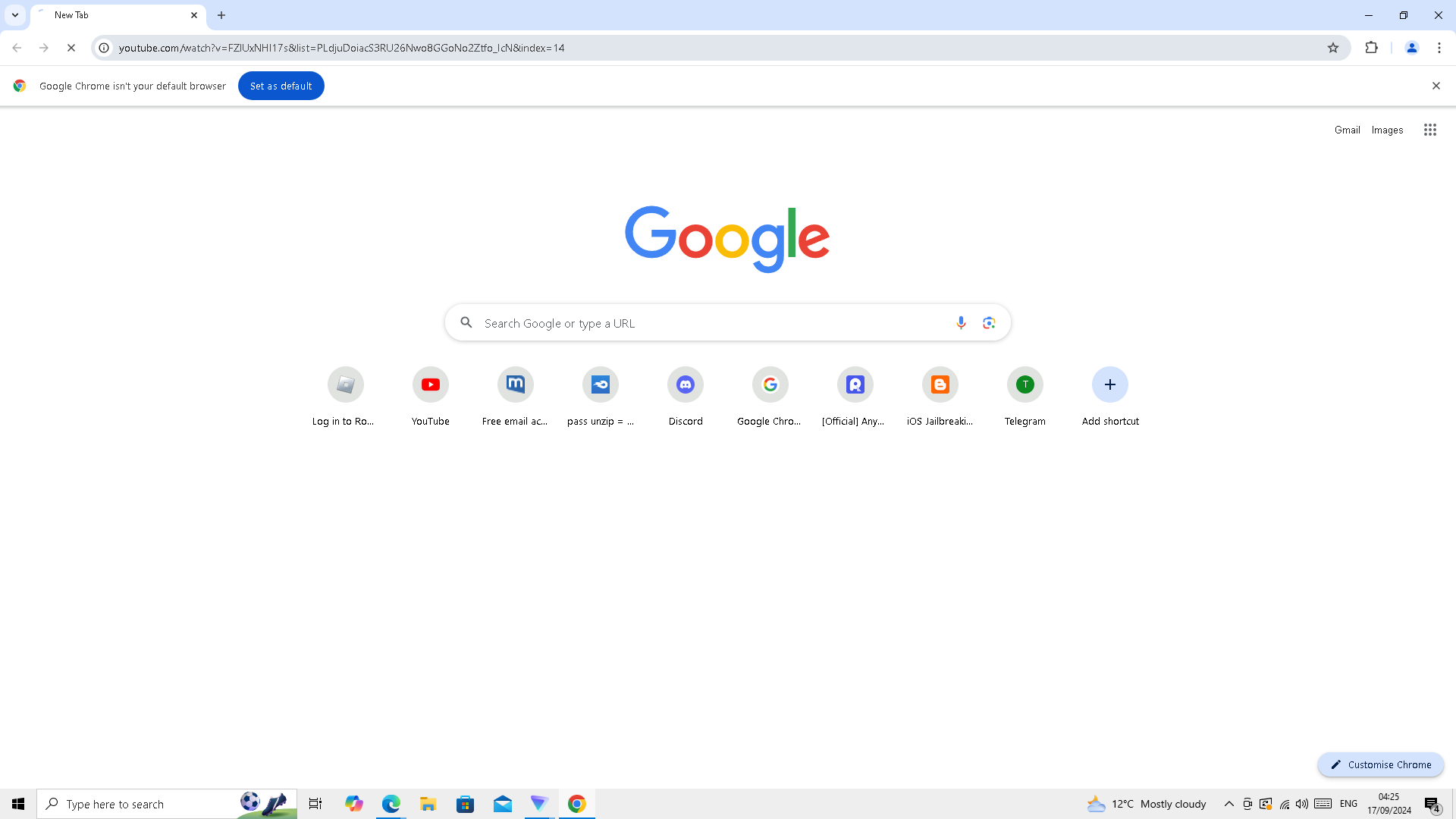Start a voice search with the microphone
Screen dimensions: 1456x819
(x=961, y=323)
